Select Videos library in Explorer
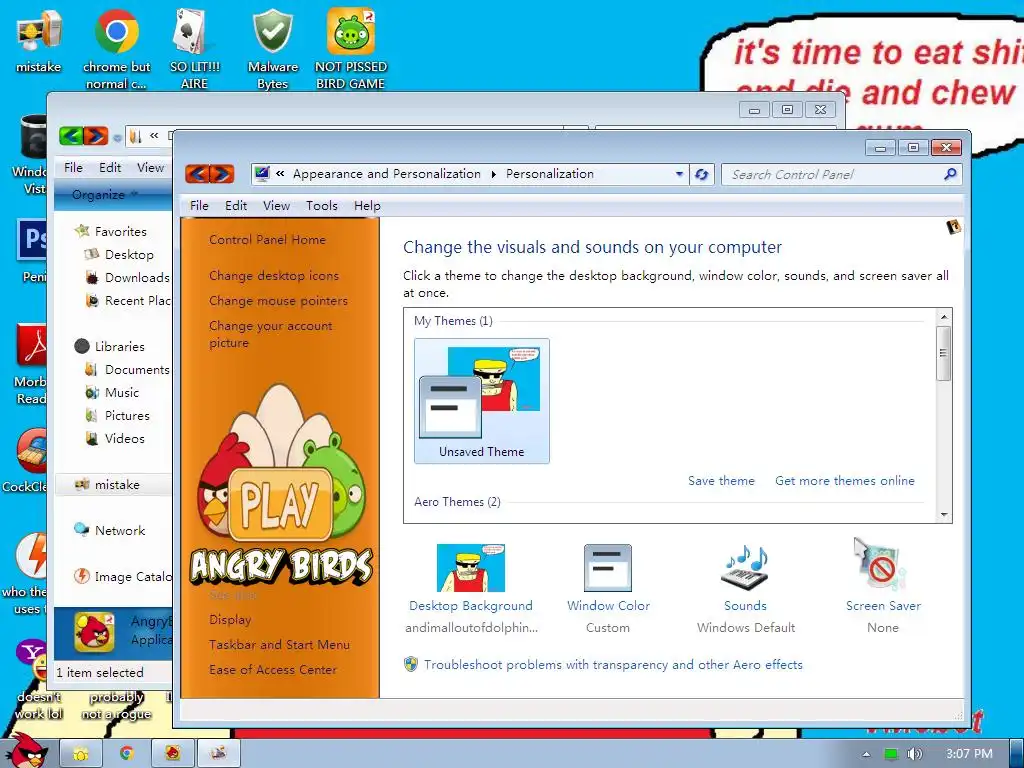This screenshot has height=768, width=1024. pos(115,439)
